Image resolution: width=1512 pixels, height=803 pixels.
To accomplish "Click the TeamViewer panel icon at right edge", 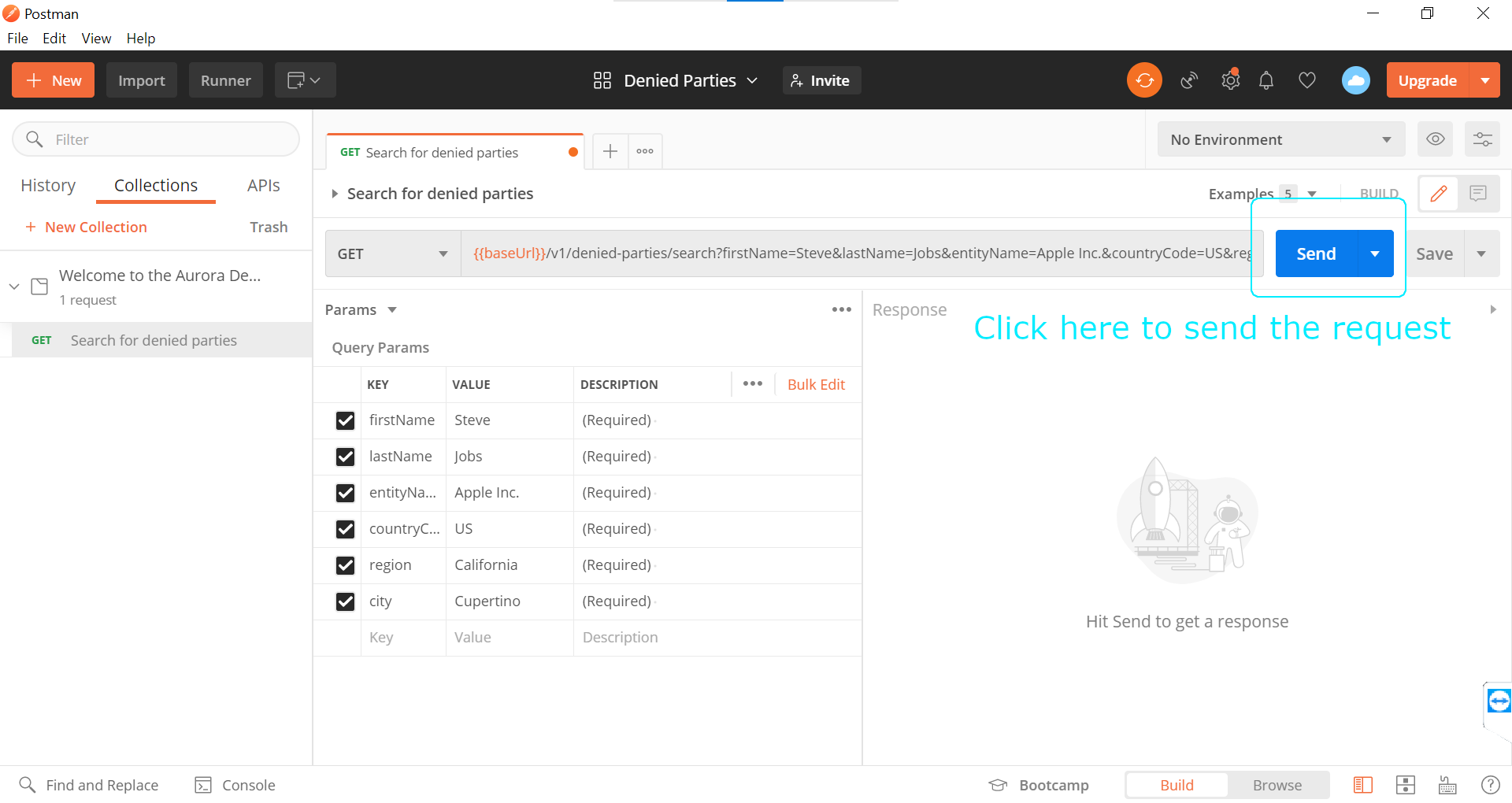I will pyautogui.click(x=1499, y=701).
